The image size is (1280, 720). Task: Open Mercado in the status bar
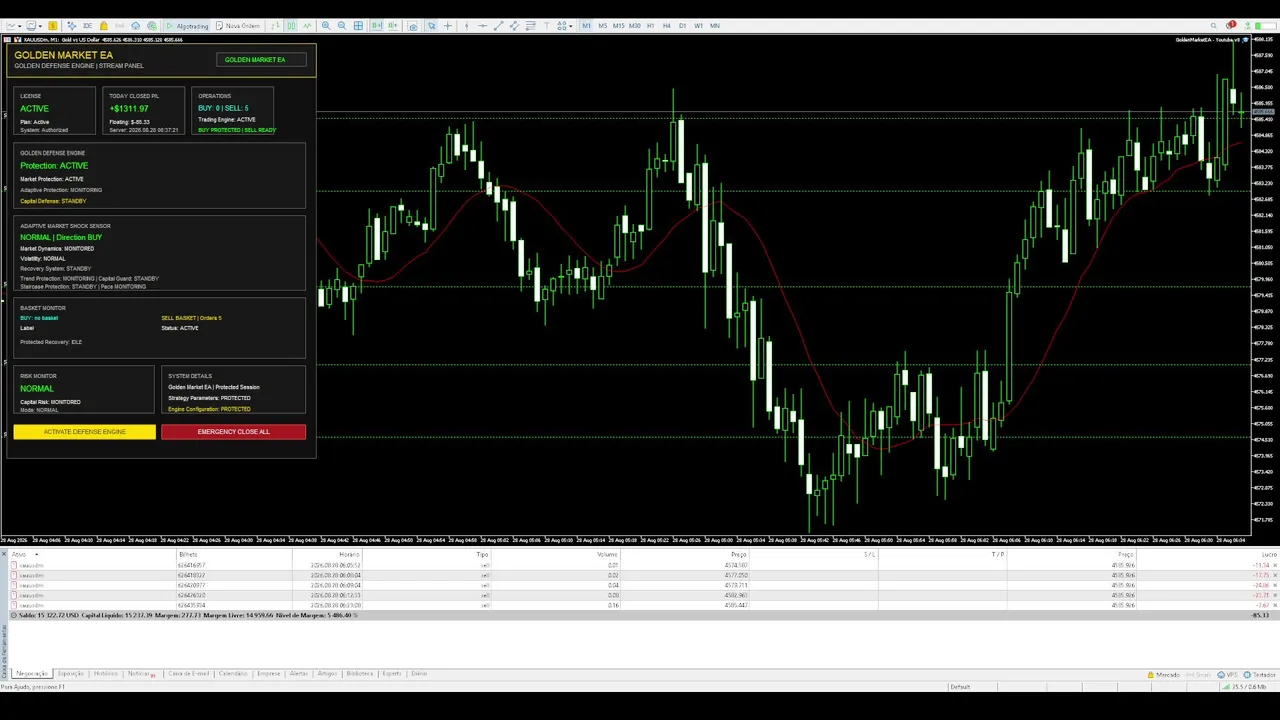(x=1163, y=675)
